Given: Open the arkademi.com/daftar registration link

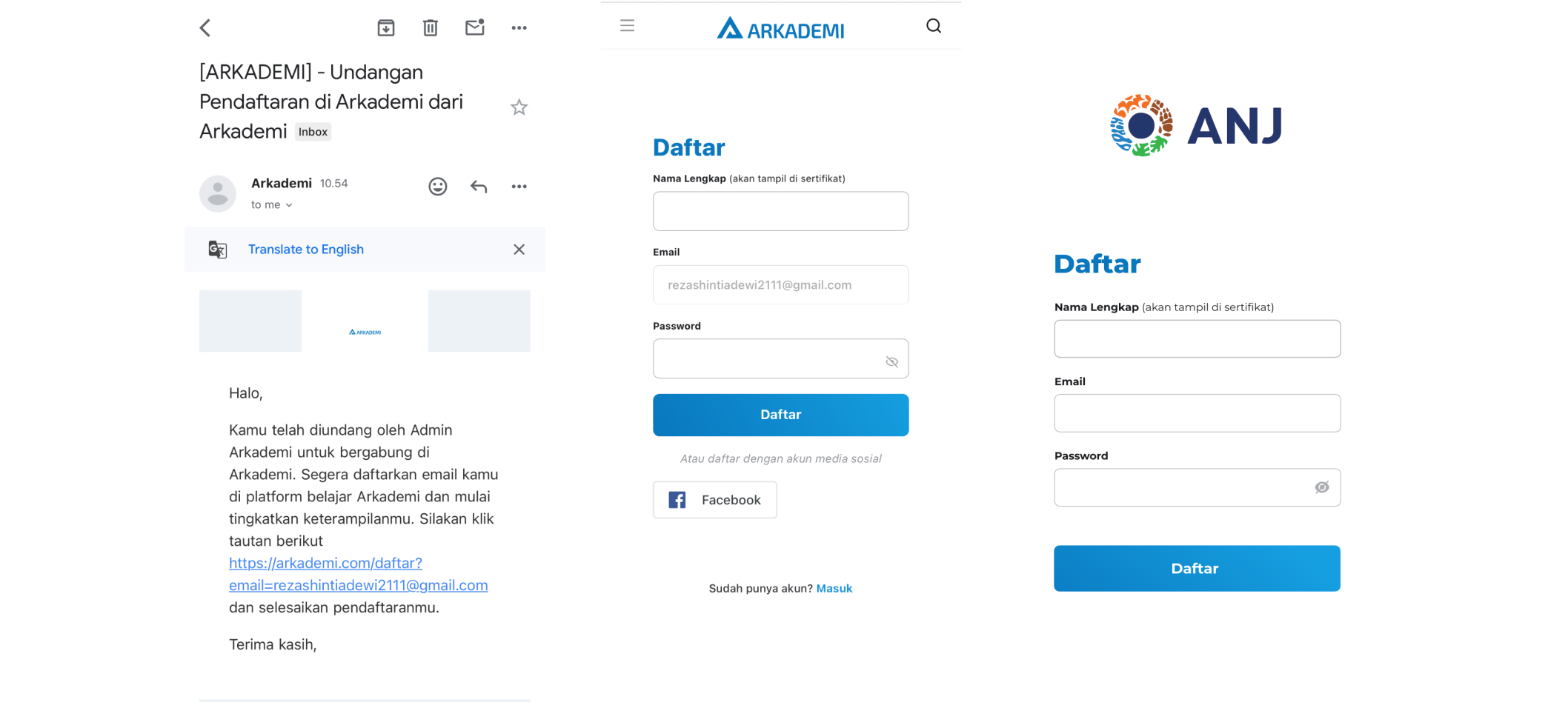Looking at the screenshot, I should [x=358, y=574].
